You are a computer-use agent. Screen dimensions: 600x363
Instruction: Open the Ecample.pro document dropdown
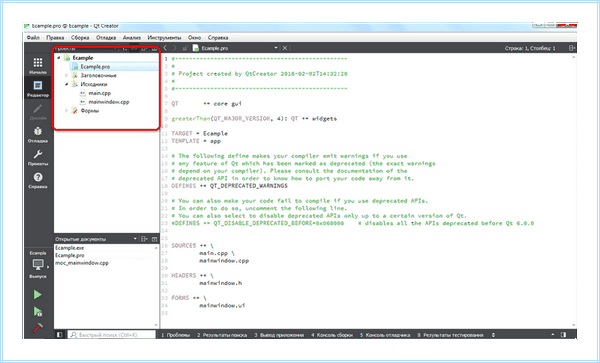[x=276, y=48]
